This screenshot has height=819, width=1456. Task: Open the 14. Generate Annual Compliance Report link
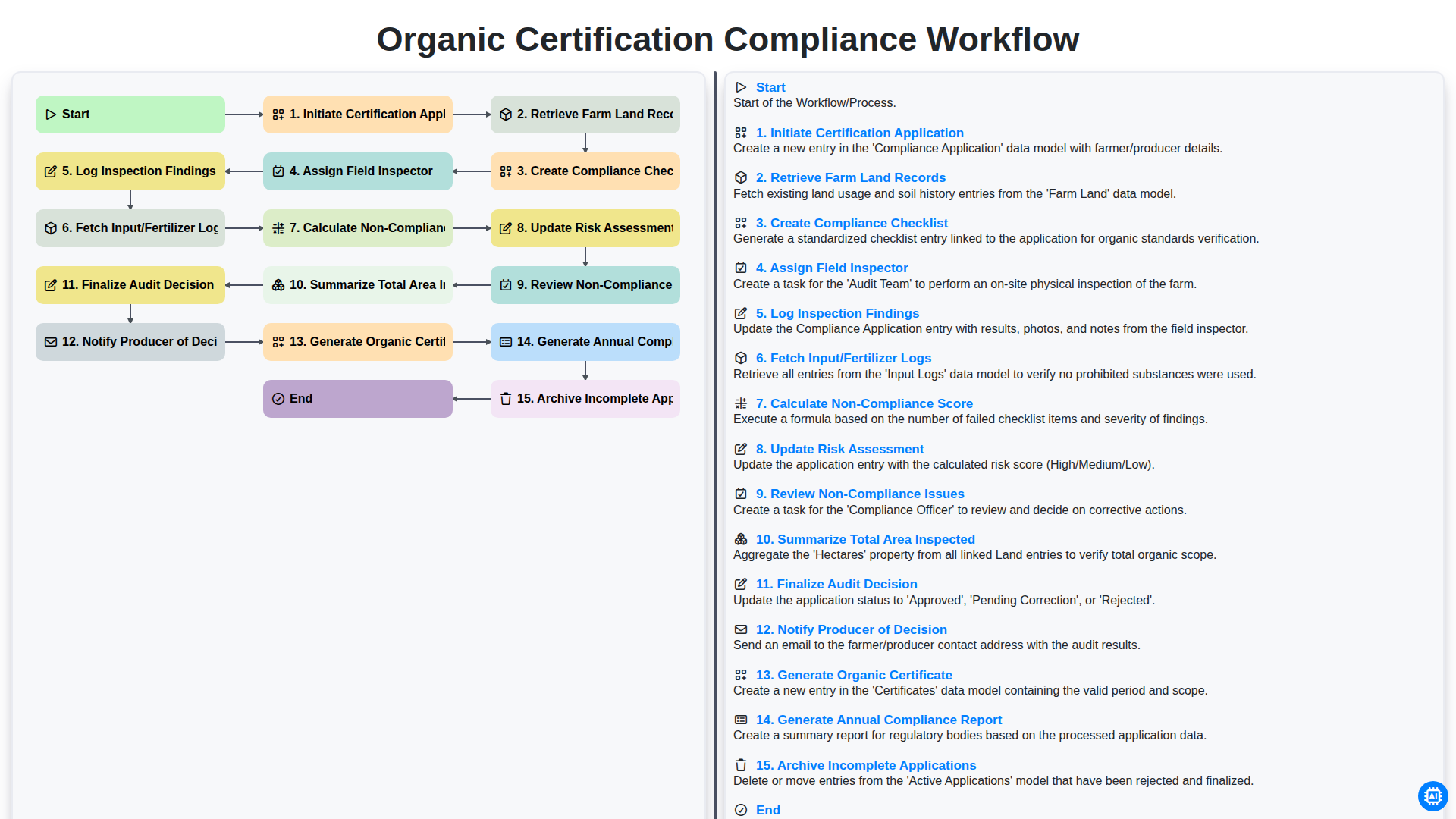click(x=879, y=720)
